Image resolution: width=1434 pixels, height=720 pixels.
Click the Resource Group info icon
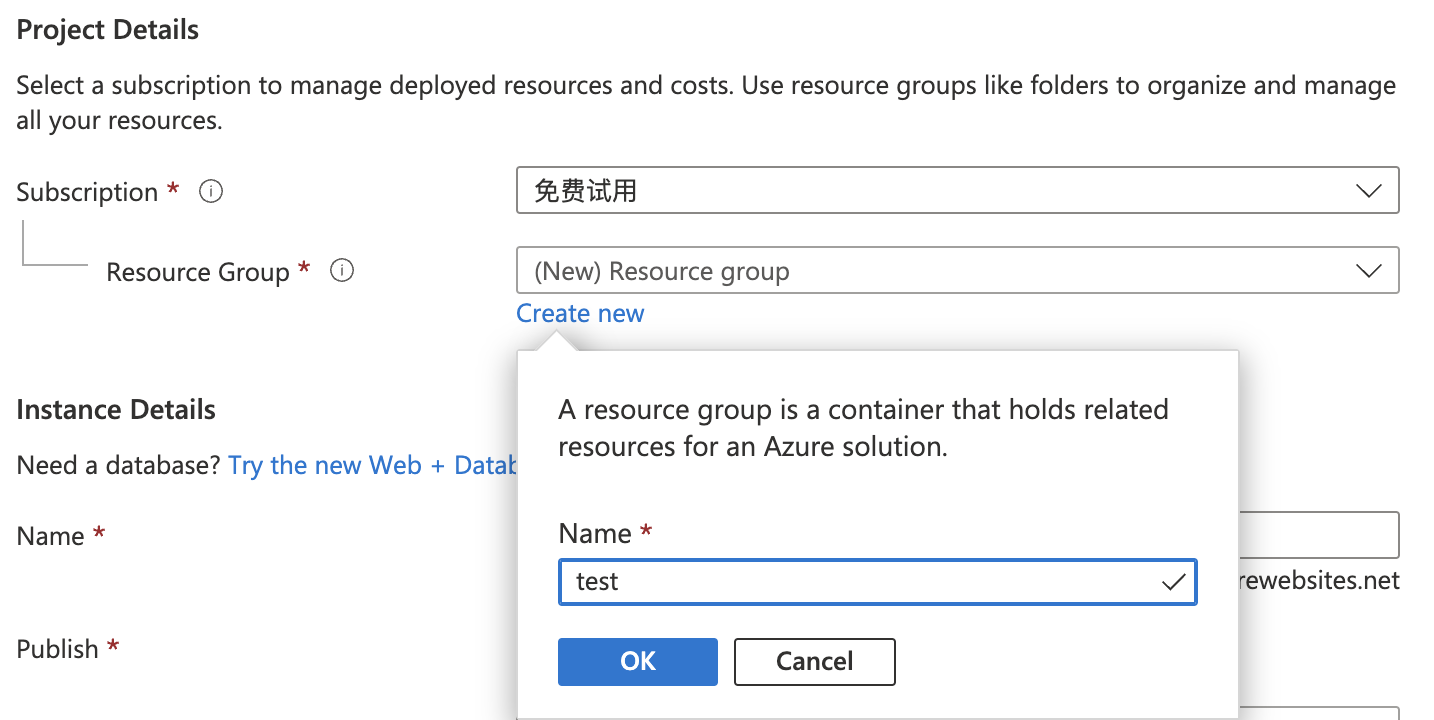click(x=342, y=271)
